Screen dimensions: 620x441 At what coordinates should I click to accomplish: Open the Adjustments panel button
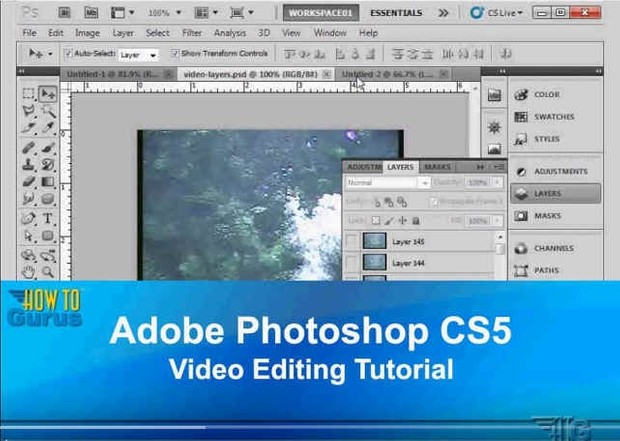coord(554,171)
